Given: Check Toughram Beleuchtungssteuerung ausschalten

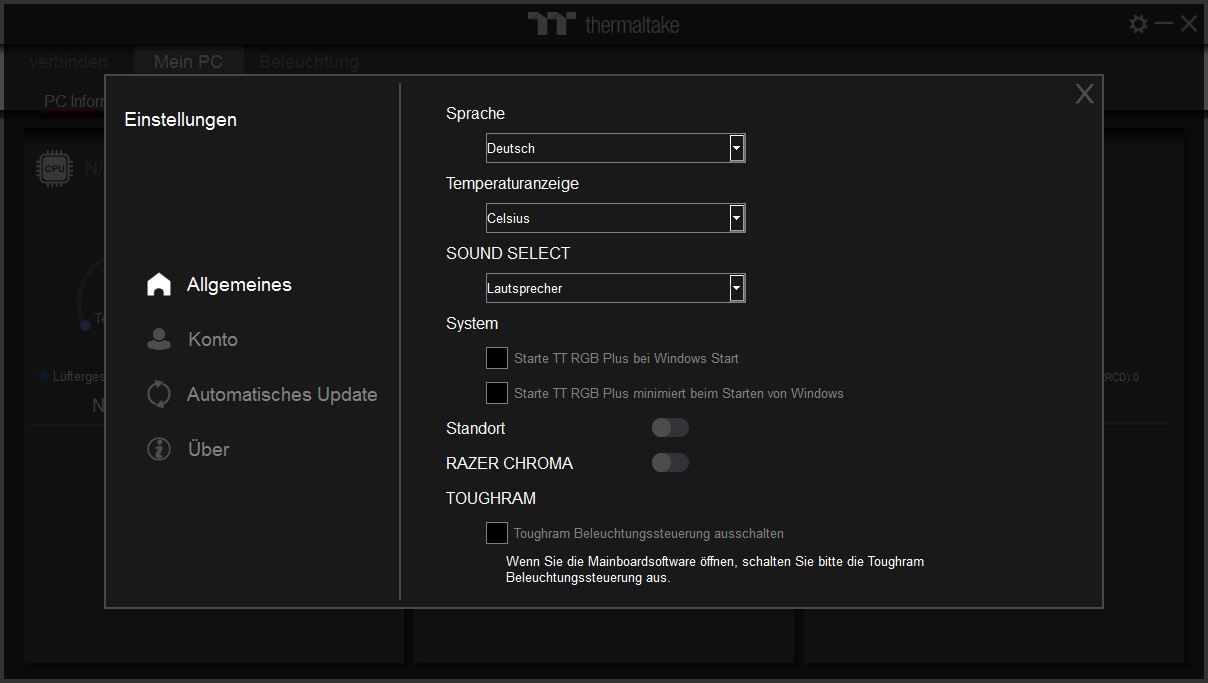Looking at the screenshot, I should pyautogui.click(x=497, y=532).
